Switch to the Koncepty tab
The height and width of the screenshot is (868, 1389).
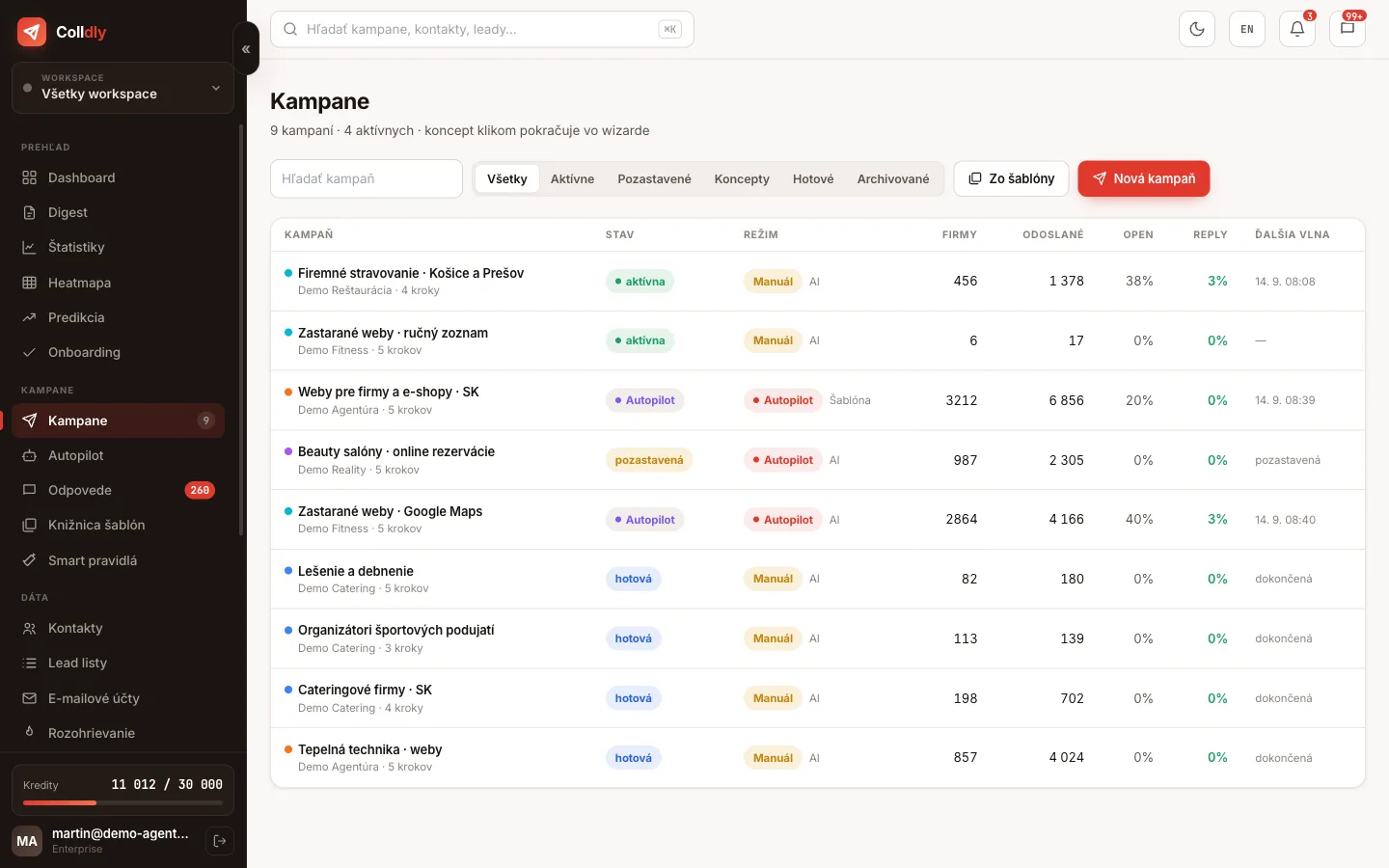pos(742,178)
